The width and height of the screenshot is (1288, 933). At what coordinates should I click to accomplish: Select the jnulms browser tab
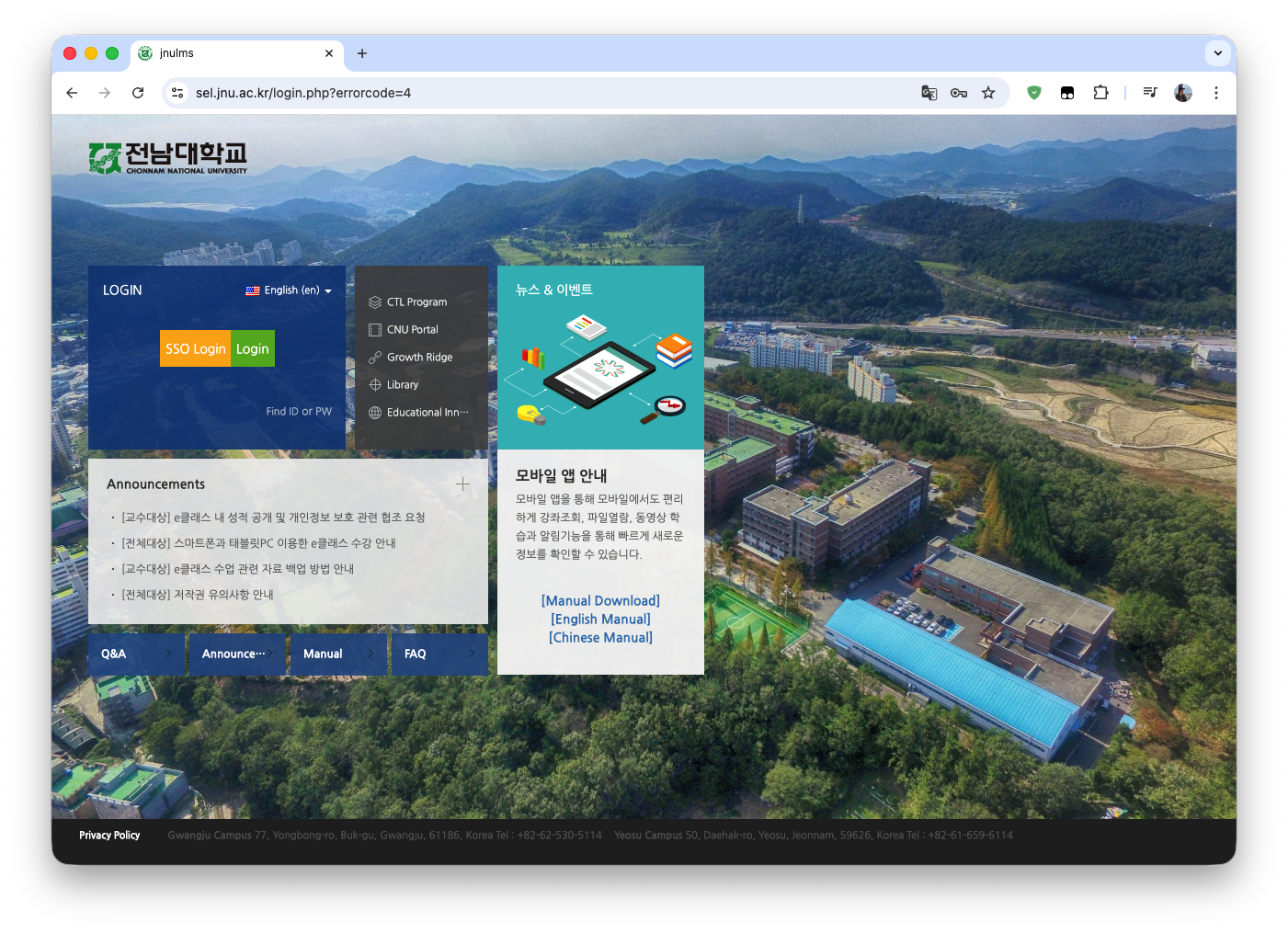click(x=234, y=53)
